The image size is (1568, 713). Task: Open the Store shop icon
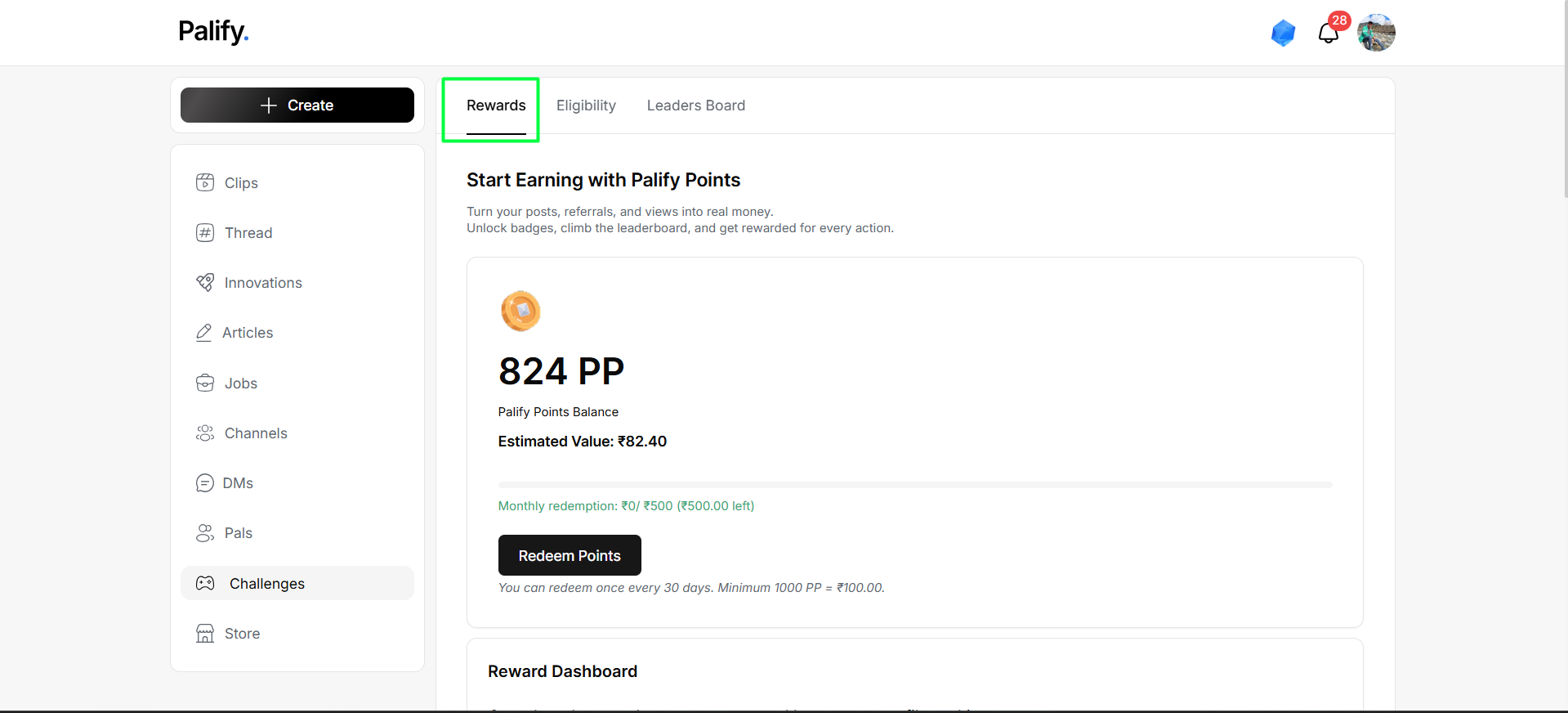tap(205, 633)
